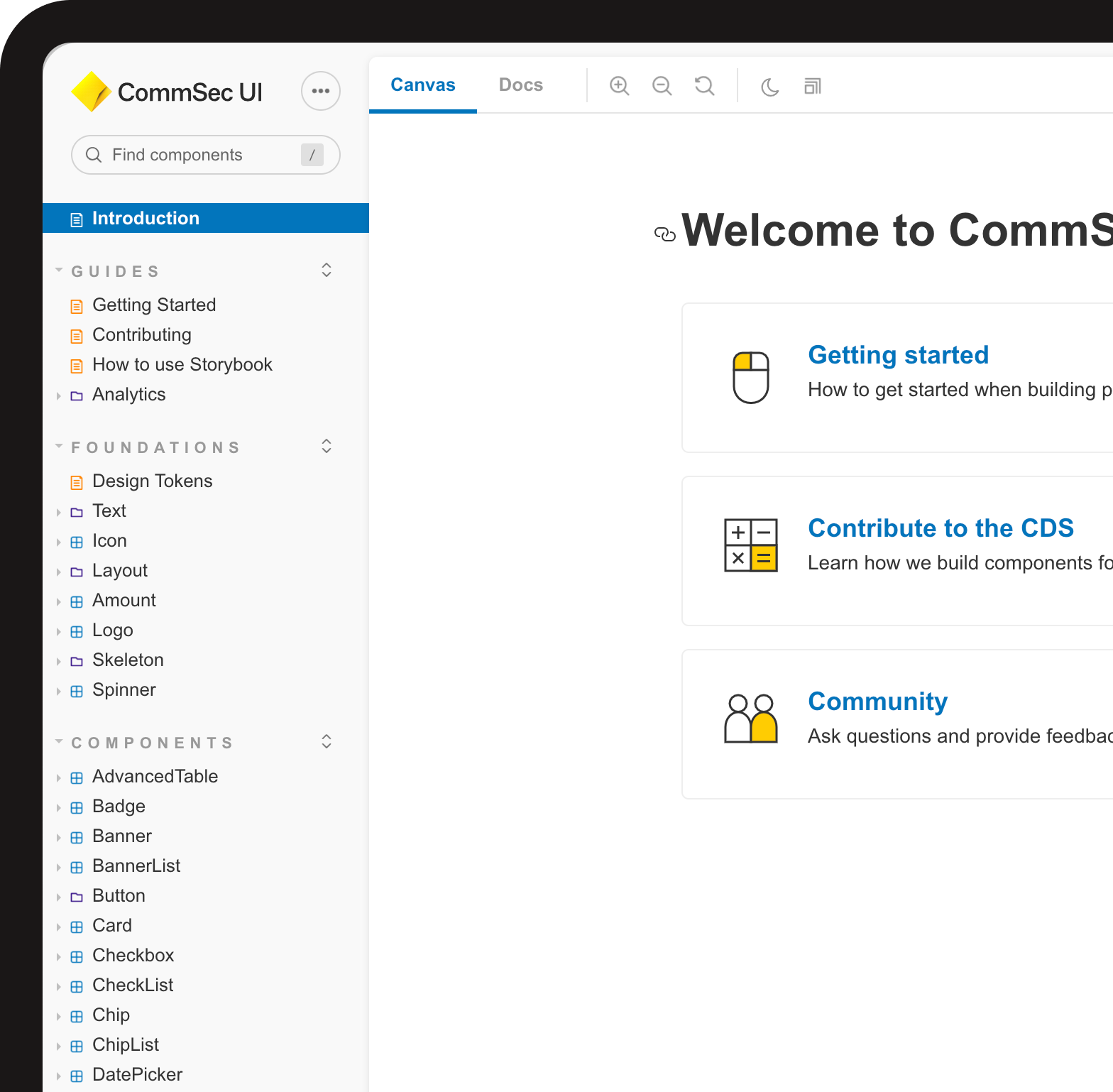Expand the Banner component
The height and width of the screenshot is (1092, 1113).
(122, 836)
